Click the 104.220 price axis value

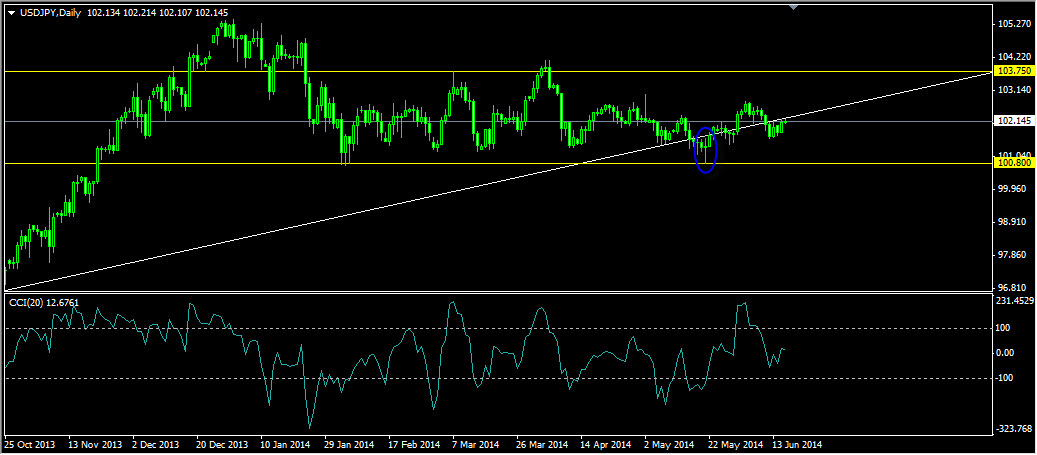(x=1014, y=56)
